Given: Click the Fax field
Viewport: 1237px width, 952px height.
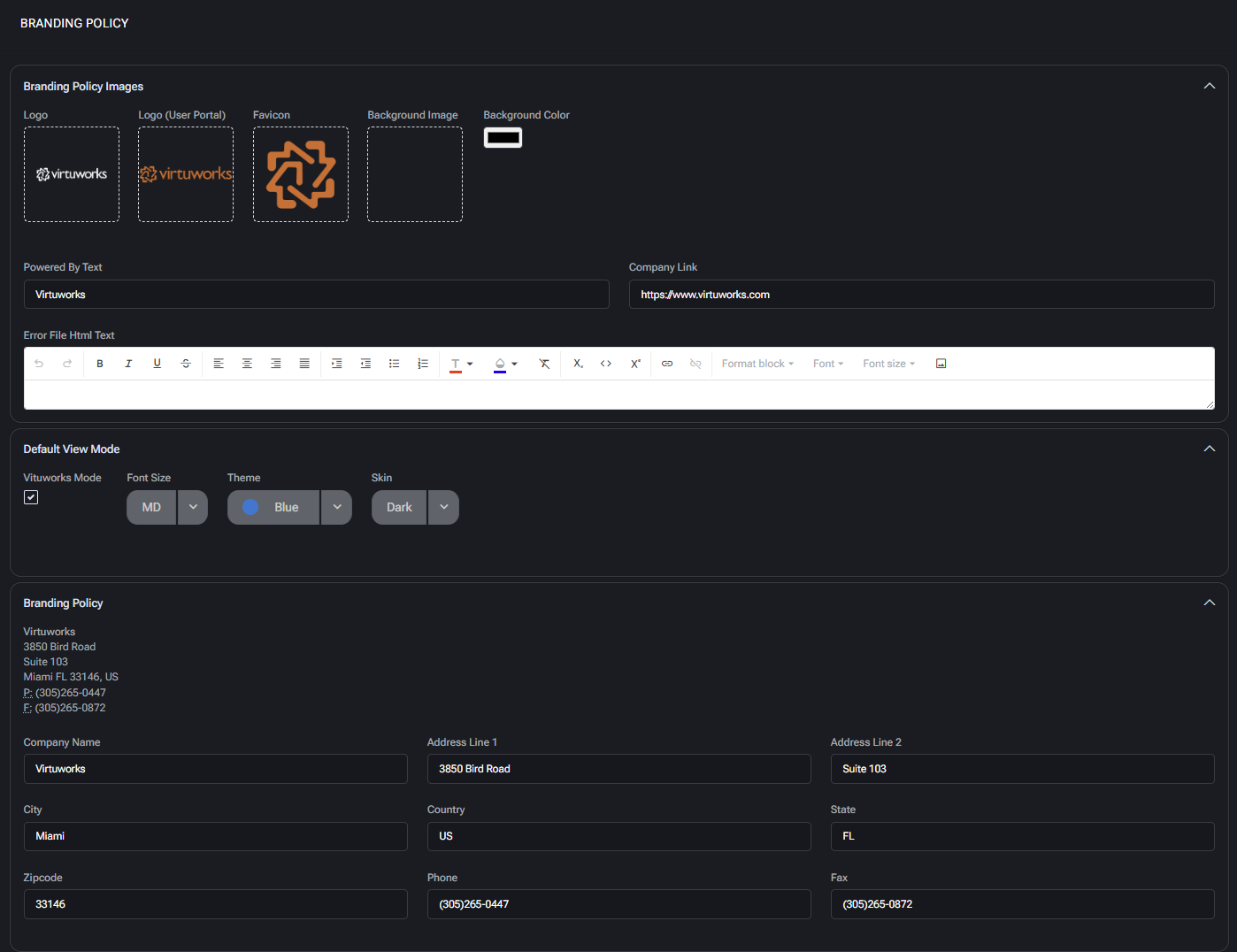Looking at the screenshot, I should [x=1022, y=904].
